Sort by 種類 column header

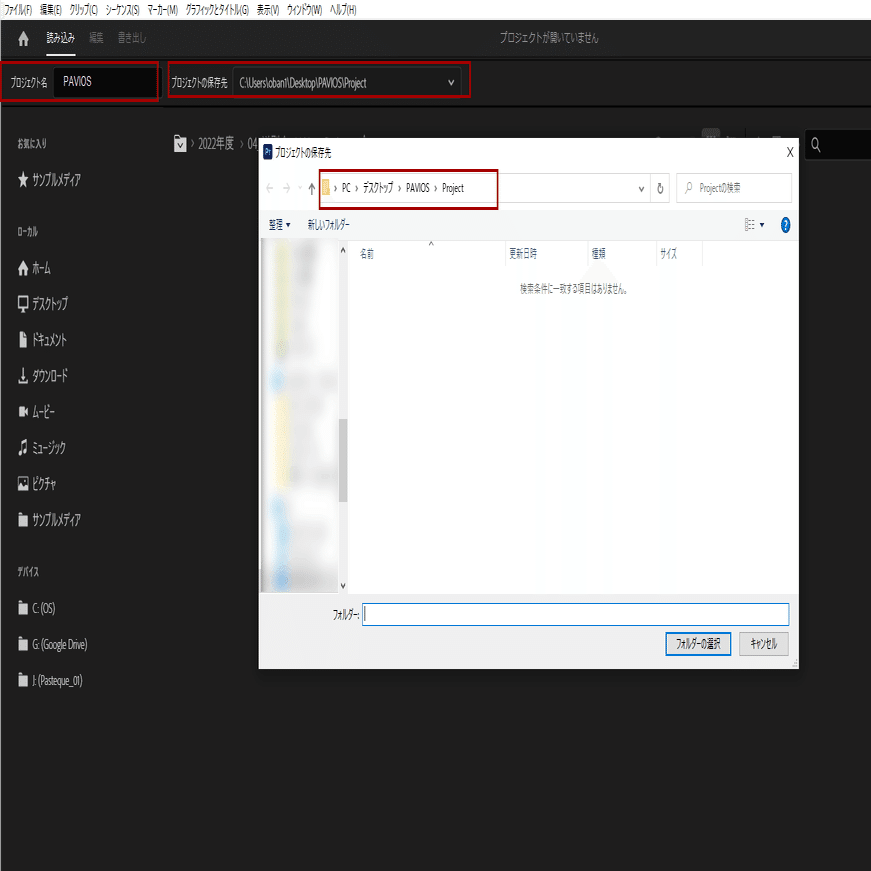point(598,254)
